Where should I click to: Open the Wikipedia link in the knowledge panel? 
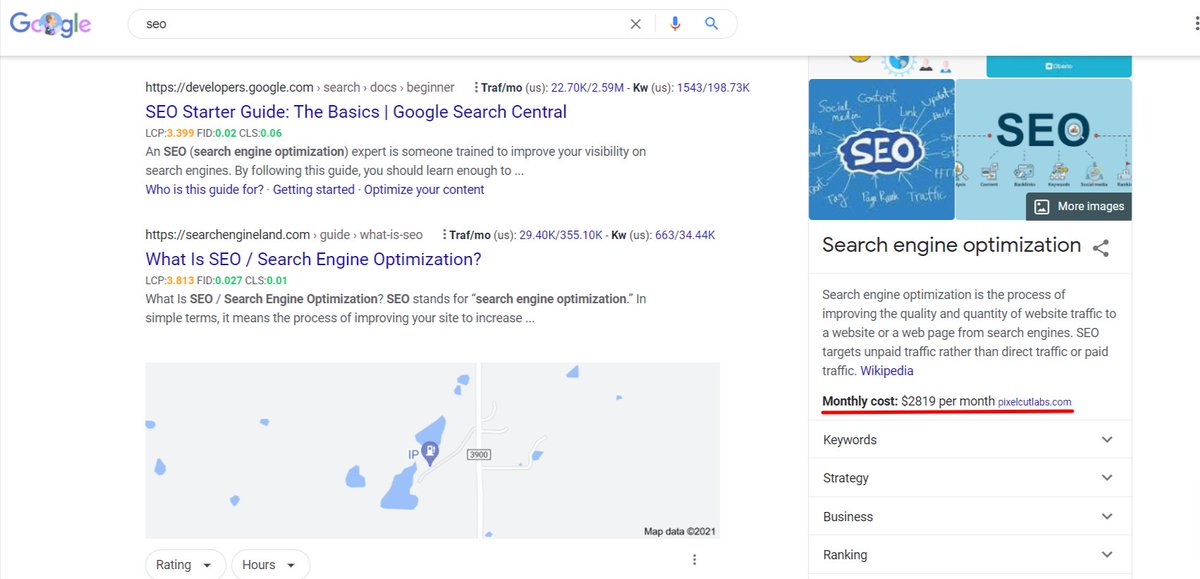[x=886, y=370]
